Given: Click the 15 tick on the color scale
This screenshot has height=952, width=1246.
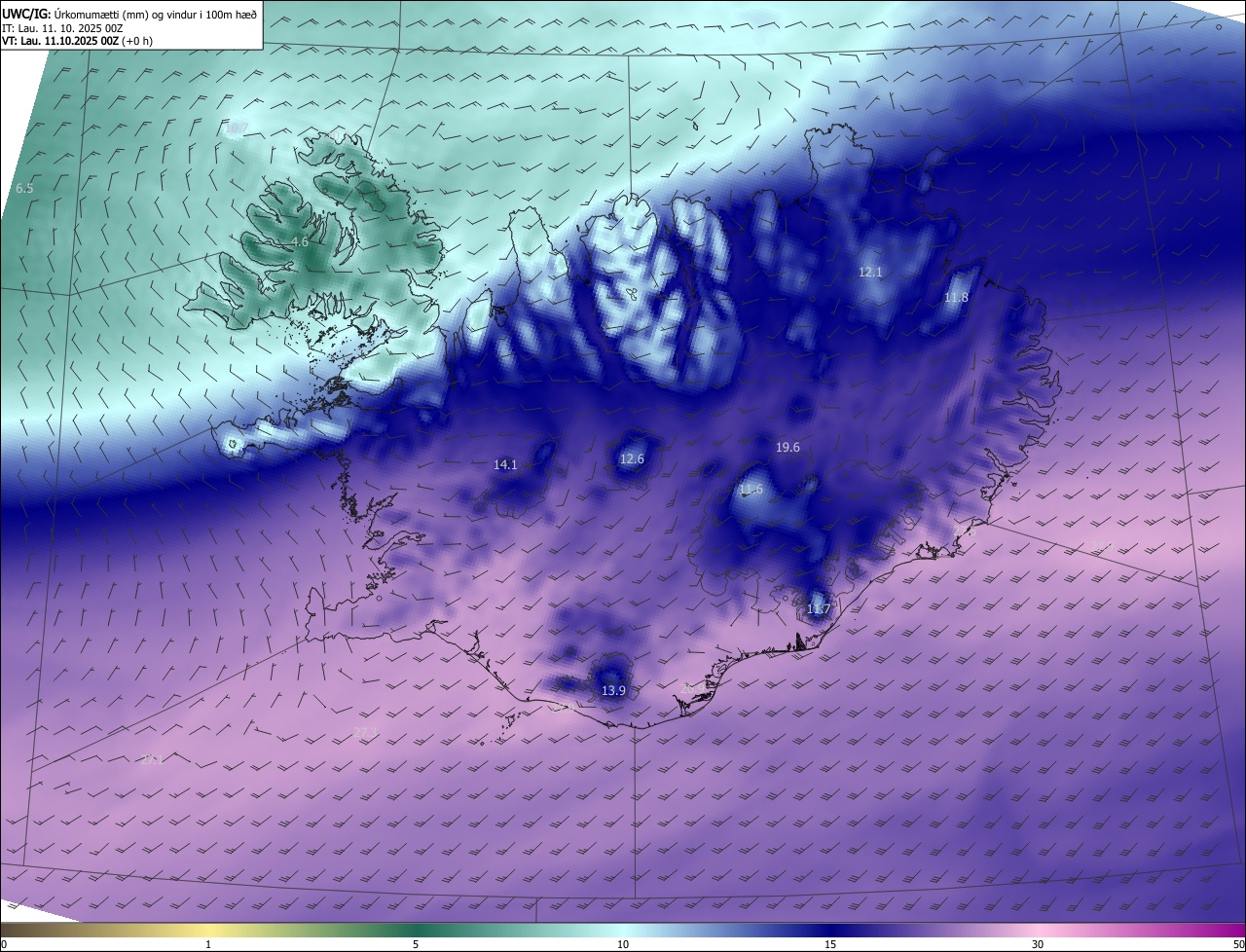Looking at the screenshot, I should (830, 944).
